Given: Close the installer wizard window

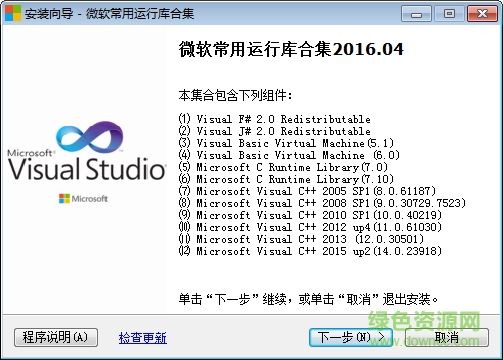Looking at the screenshot, I should (x=482, y=14).
